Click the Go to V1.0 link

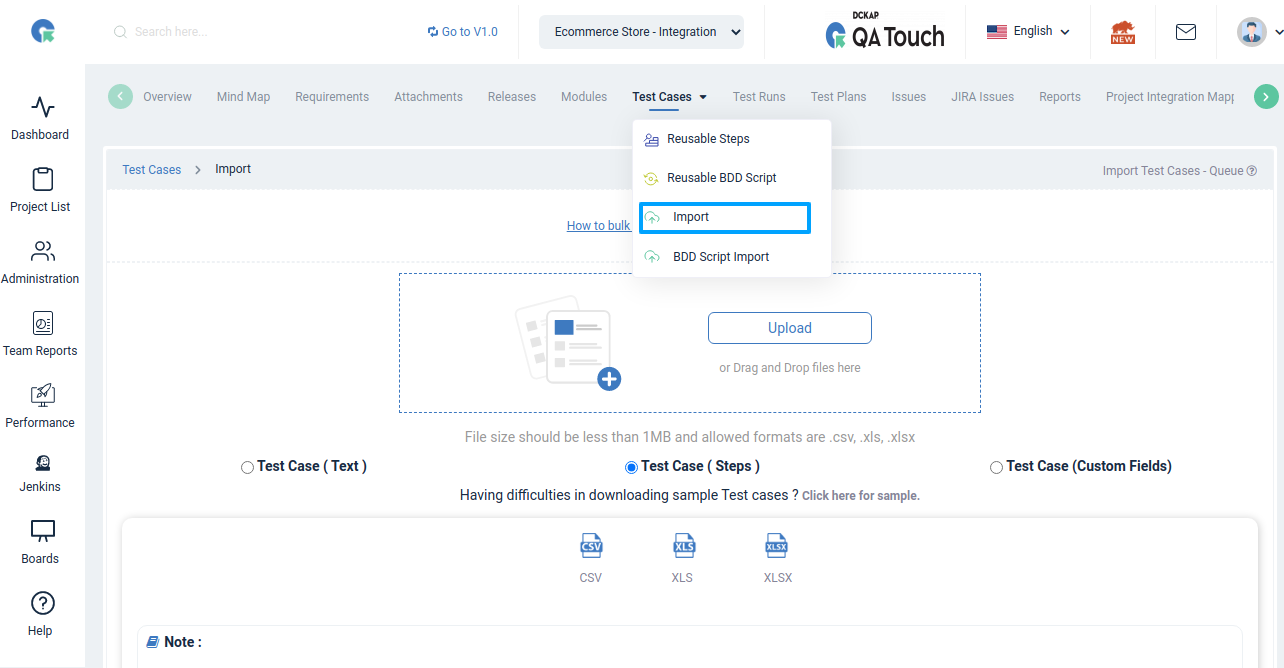[462, 32]
